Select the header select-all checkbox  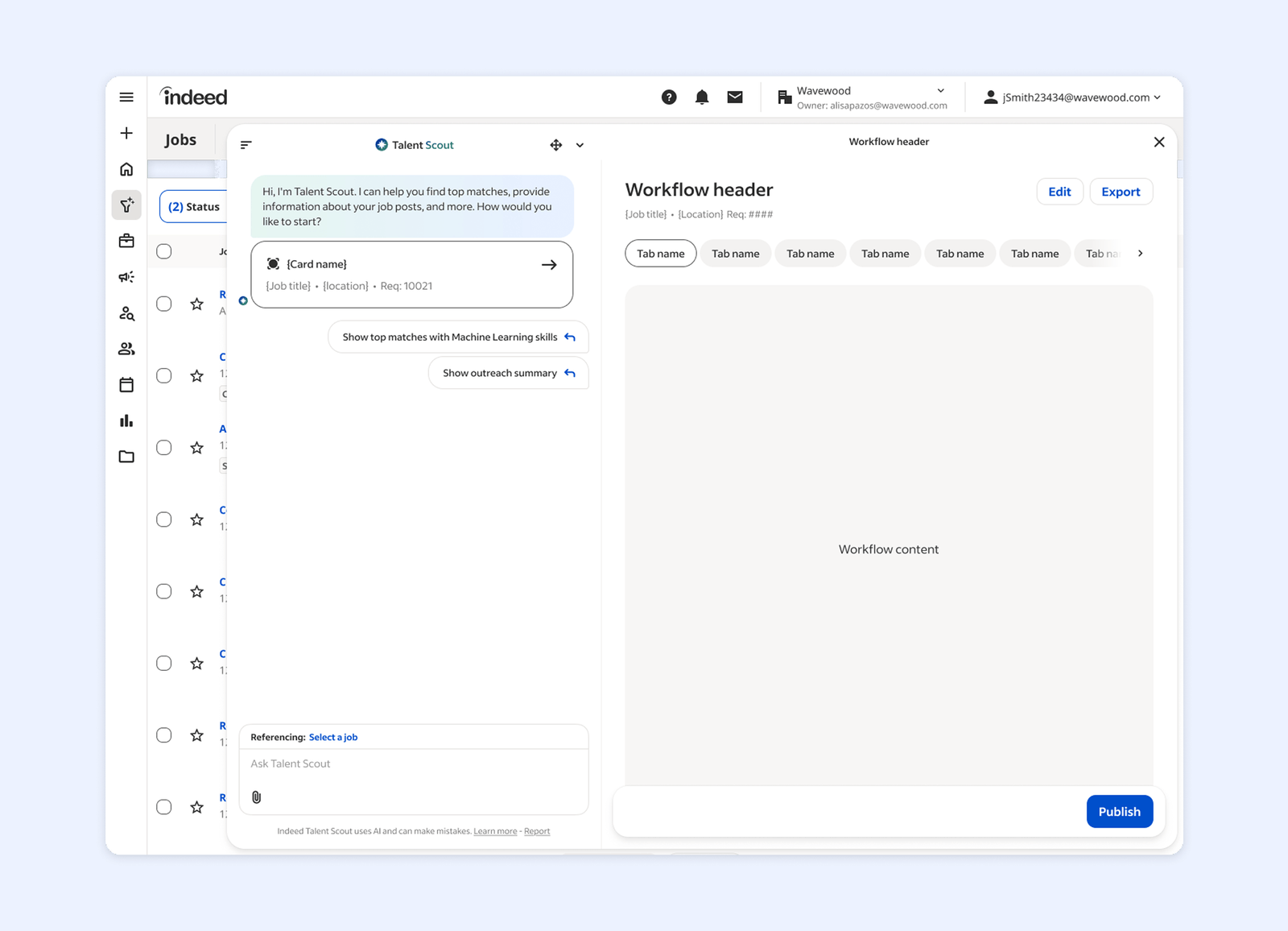164,251
